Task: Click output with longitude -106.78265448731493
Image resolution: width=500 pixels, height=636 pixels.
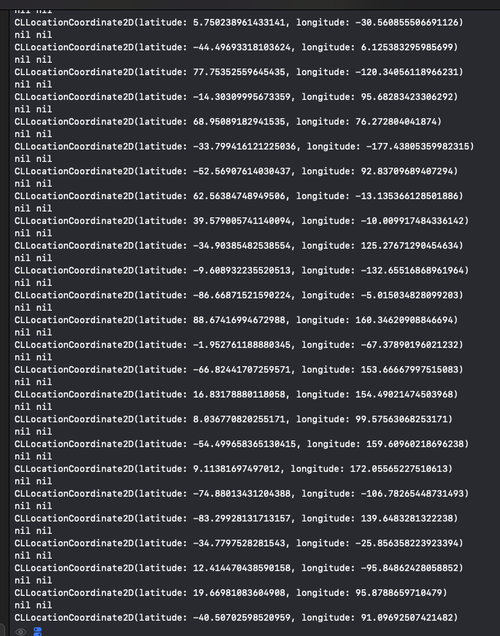Action: 241,493
